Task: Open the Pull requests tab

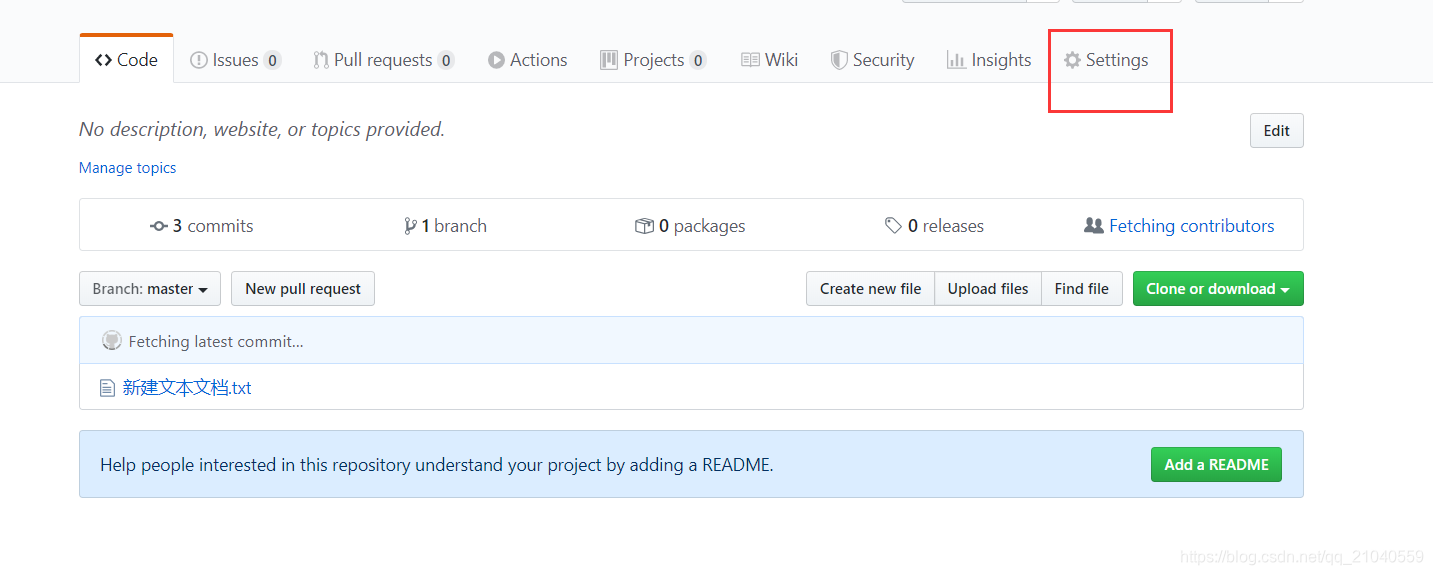Action: pyautogui.click(x=383, y=60)
